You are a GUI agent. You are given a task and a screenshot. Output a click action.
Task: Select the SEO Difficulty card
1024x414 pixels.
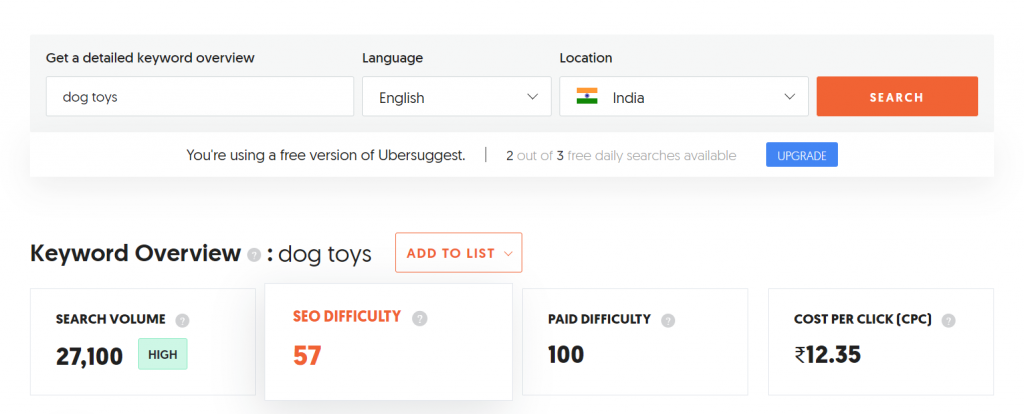coord(389,342)
